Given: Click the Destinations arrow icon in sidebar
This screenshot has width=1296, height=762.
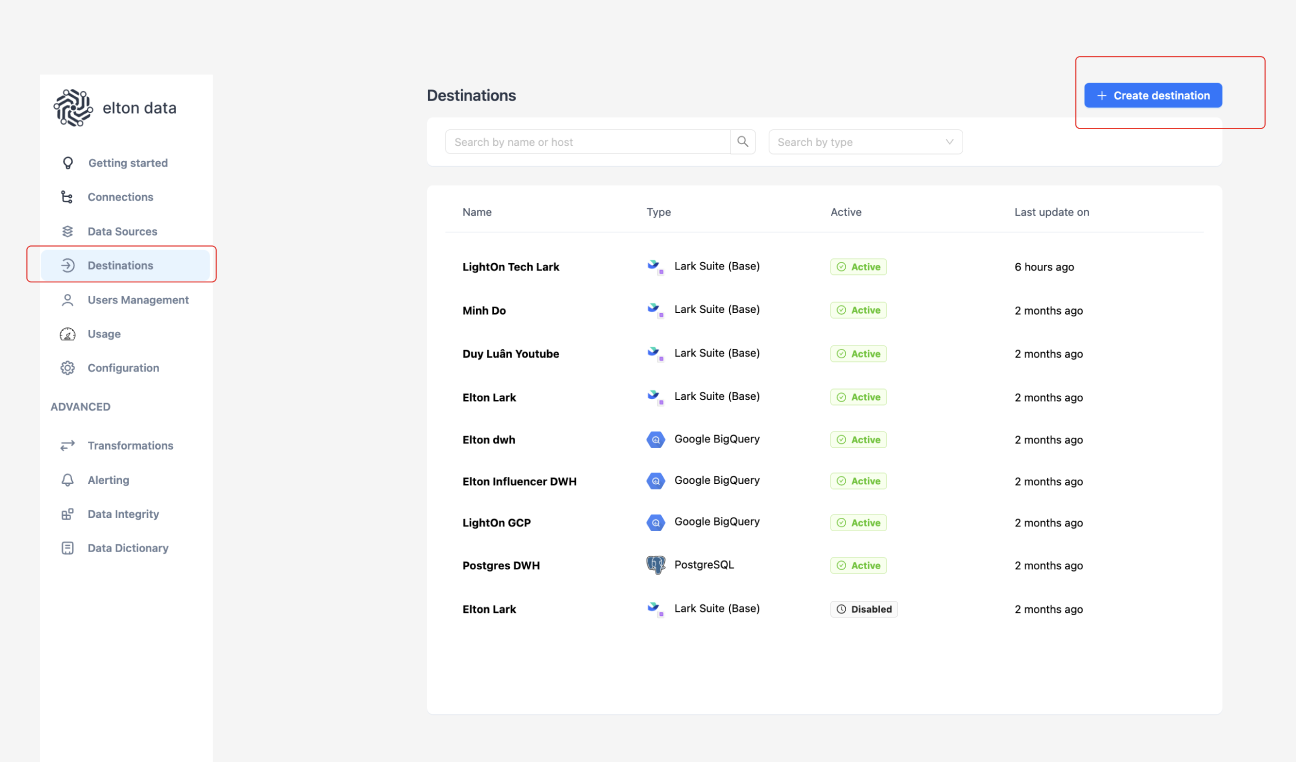Looking at the screenshot, I should click(x=67, y=265).
